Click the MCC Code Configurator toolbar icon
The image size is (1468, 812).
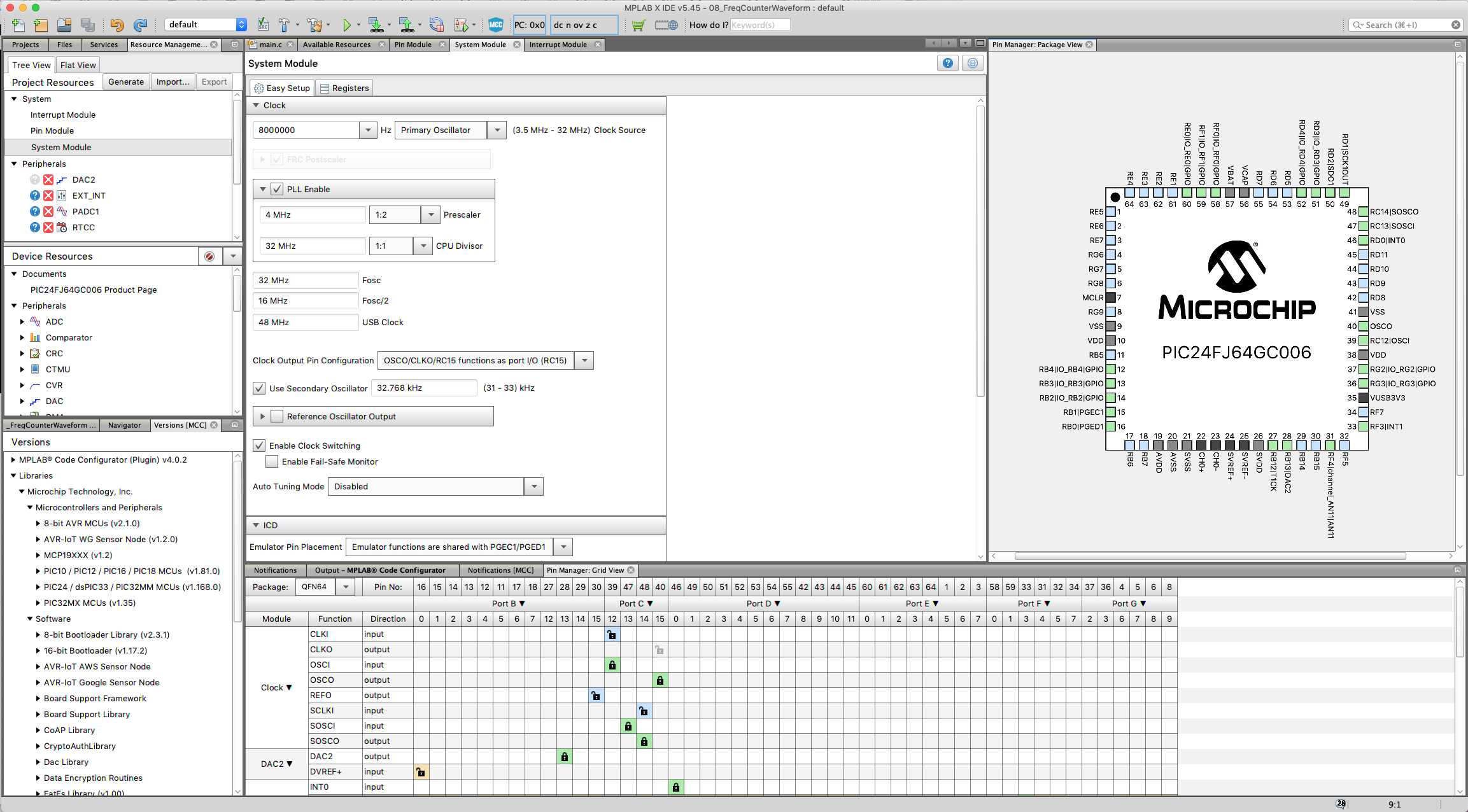pyautogui.click(x=495, y=25)
